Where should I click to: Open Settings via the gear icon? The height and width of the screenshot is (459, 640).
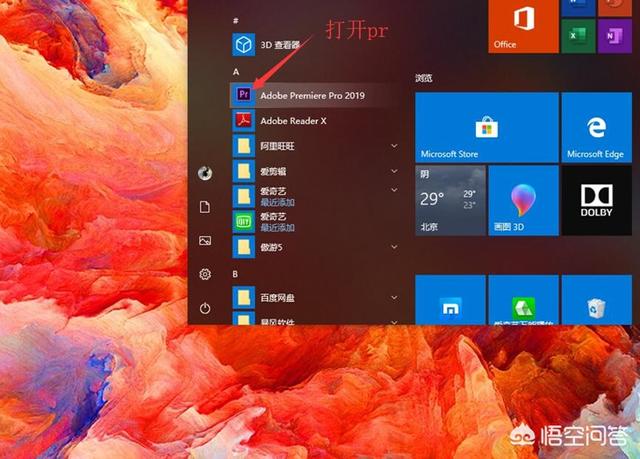[x=205, y=274]
